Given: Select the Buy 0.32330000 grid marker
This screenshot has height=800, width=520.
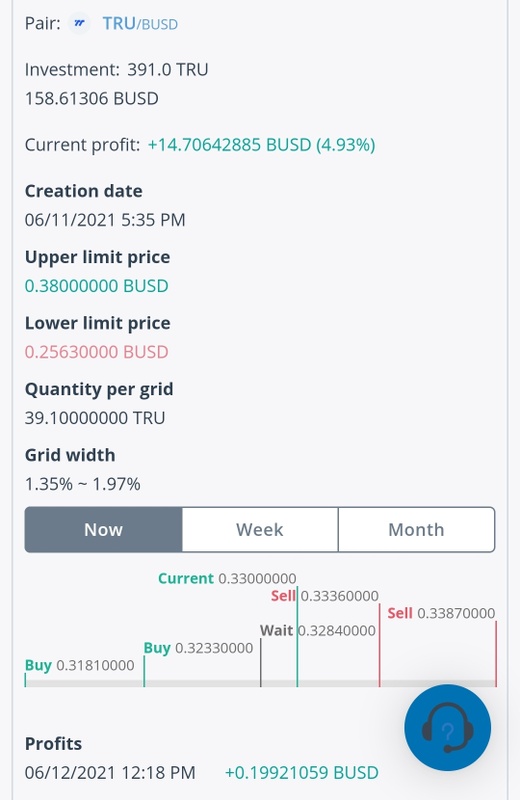Looking at the screenshot, I should [199, 648].
